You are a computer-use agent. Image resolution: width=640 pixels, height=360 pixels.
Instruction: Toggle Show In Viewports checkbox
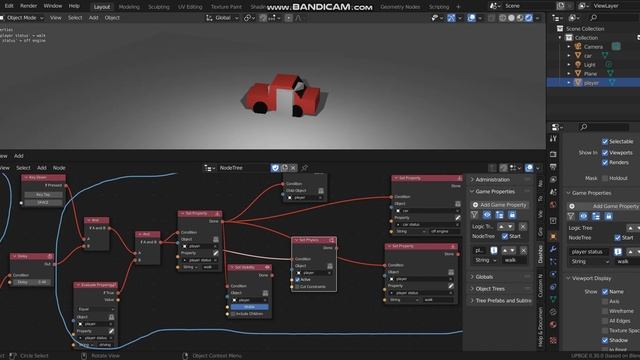tap(605, 153)
